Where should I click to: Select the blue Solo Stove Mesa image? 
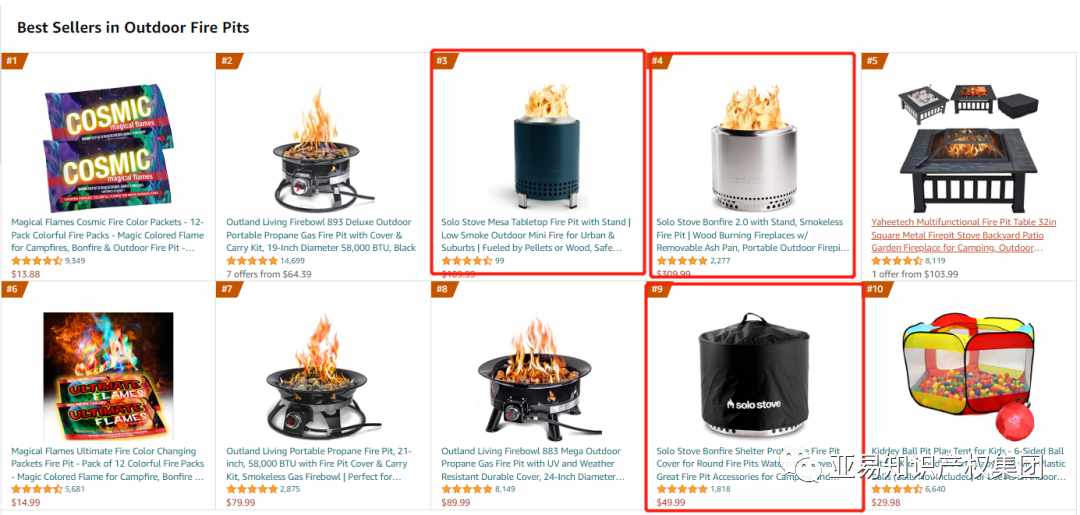(x=548, y=147)
